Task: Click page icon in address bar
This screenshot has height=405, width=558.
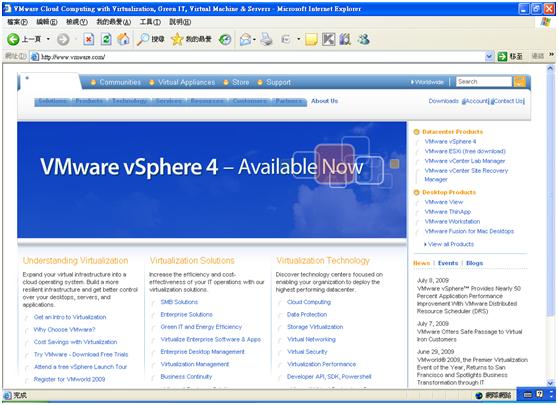Action: tap(35, 57)
